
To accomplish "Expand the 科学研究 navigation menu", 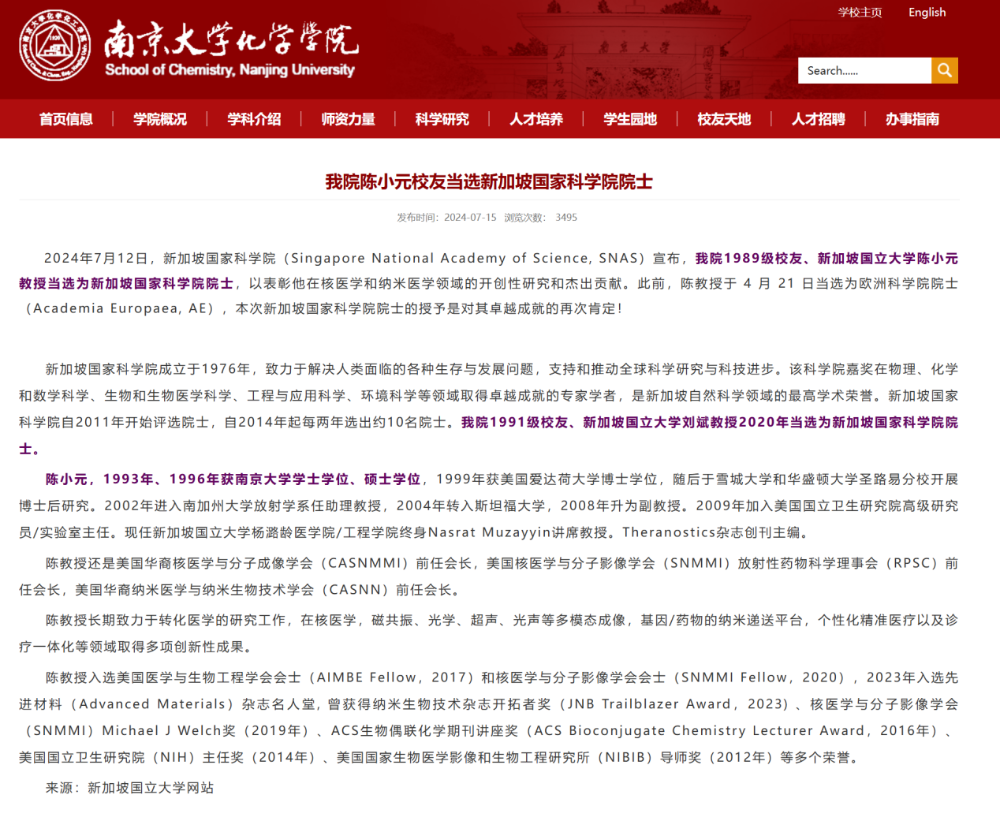I will pos(442,119).
